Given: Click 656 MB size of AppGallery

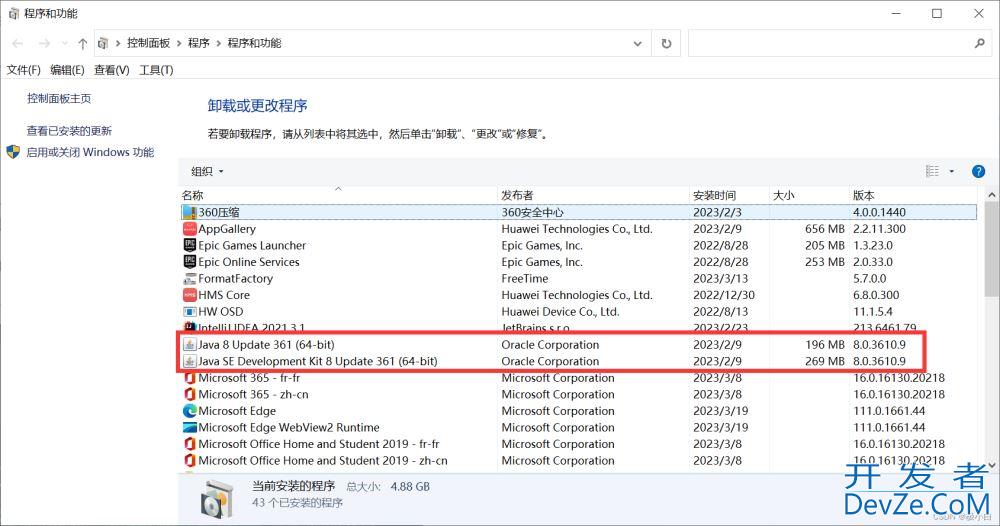Looking at the screenshot, I should coord(825,229).
